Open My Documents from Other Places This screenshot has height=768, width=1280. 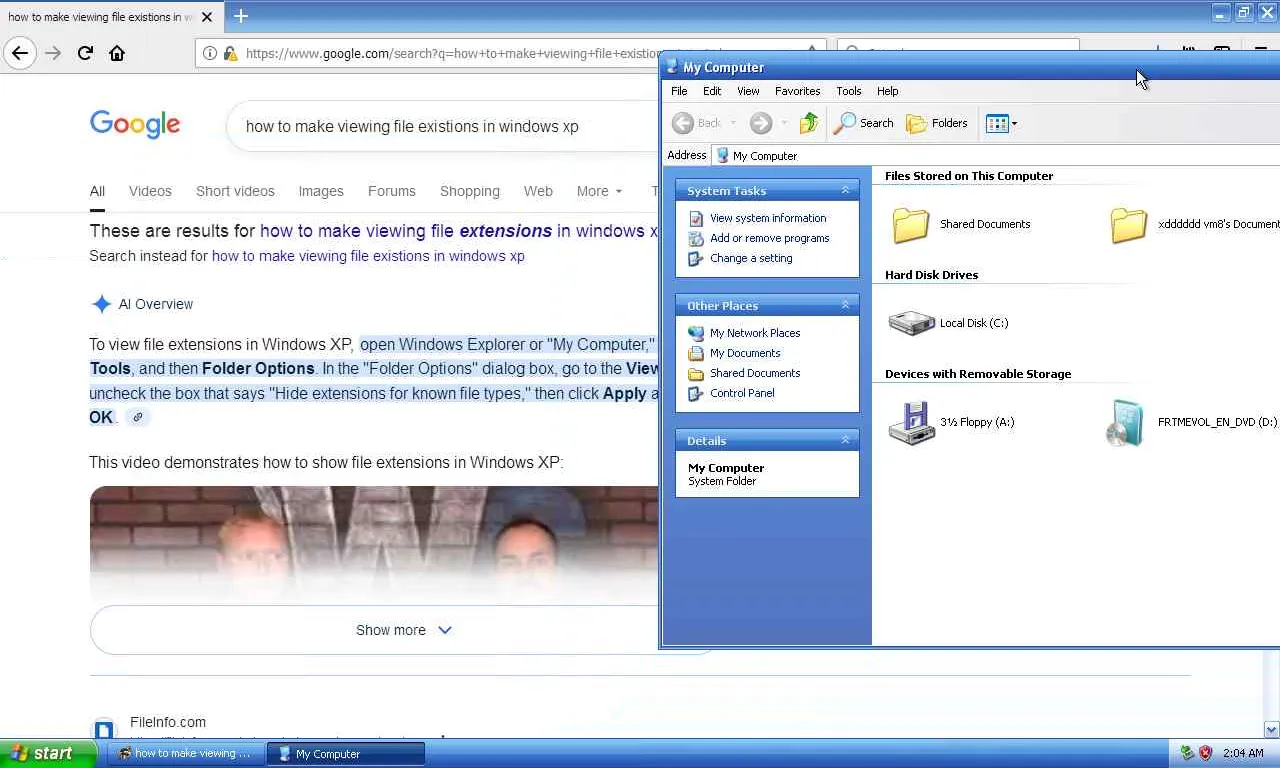click(x=745, y=353)
